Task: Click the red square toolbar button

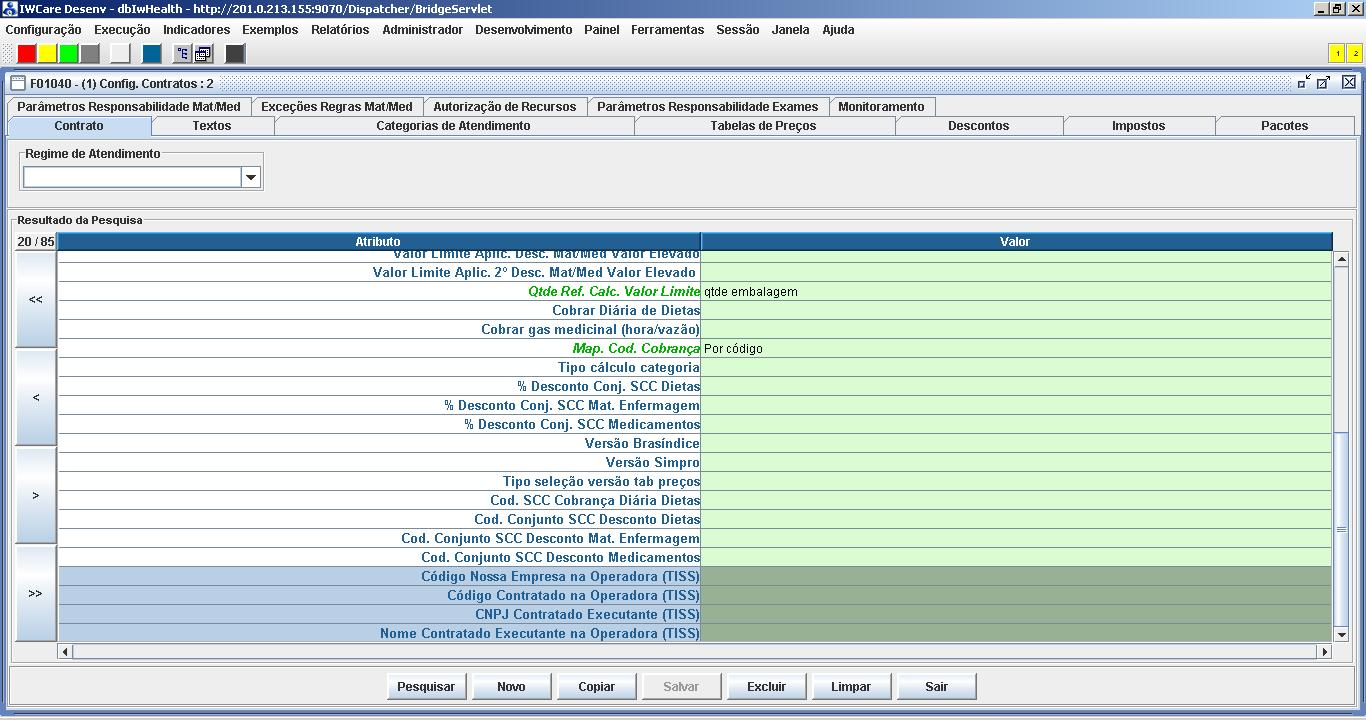Action: 27,54
